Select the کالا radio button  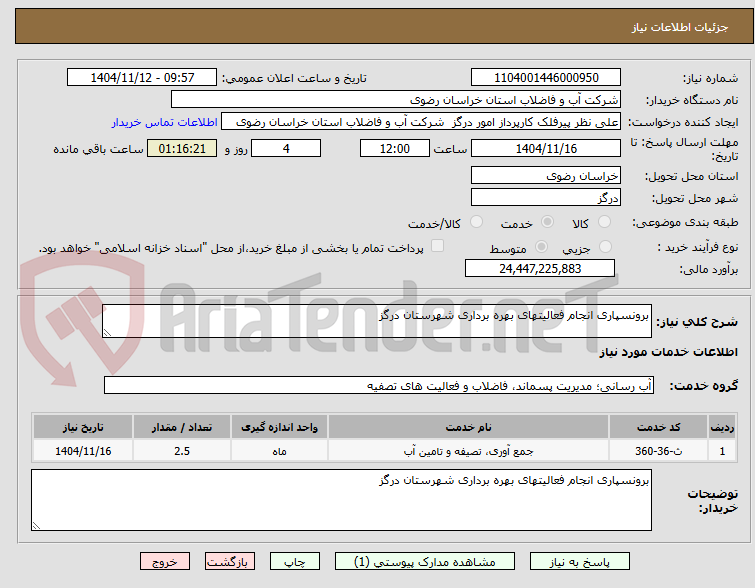coord(604,222)
